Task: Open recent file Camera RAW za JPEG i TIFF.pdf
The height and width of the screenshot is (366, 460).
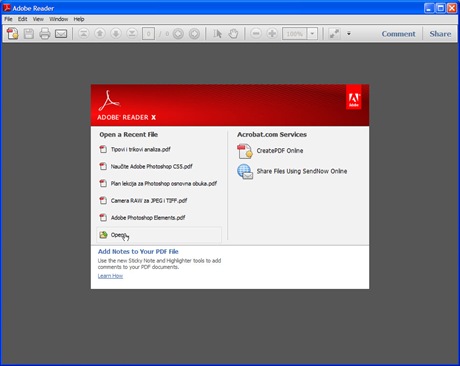Action: [x=149, y=200]
